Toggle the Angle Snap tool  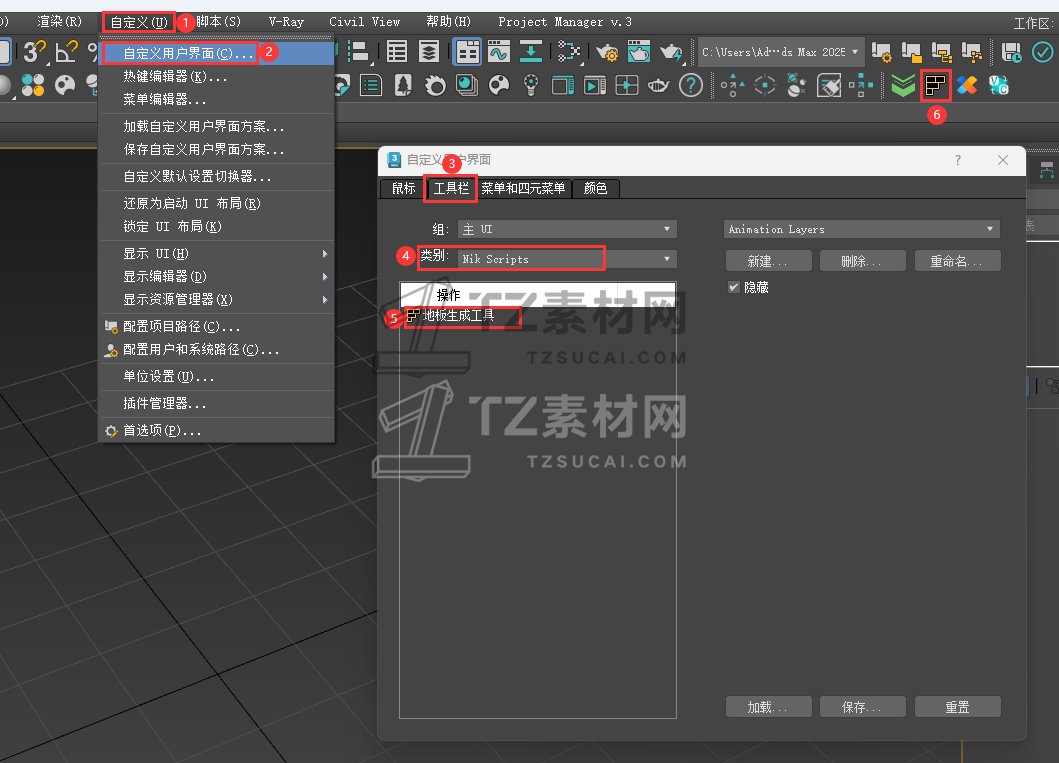[66, 52]
